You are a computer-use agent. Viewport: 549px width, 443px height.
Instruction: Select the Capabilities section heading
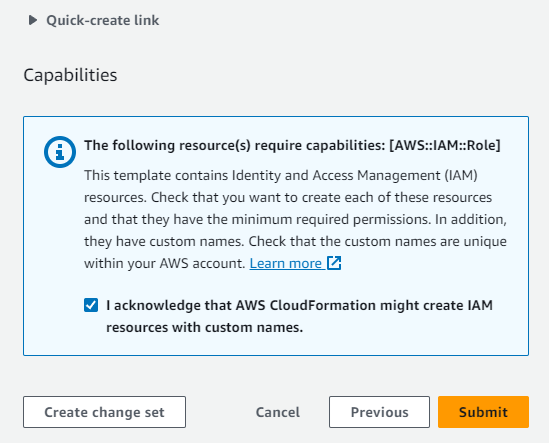[70, 75]
